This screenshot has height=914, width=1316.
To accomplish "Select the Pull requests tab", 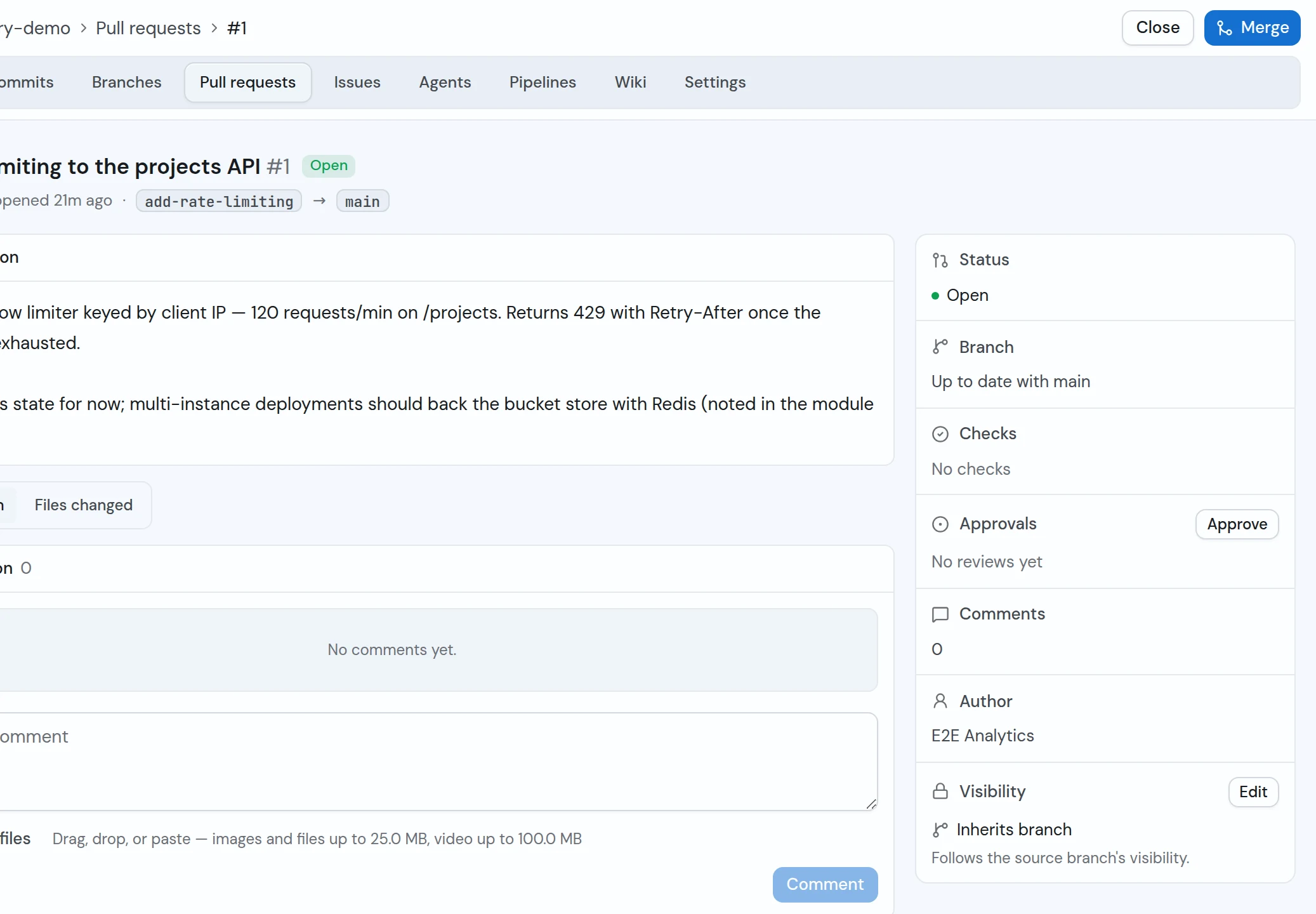I will coord(247,83).
